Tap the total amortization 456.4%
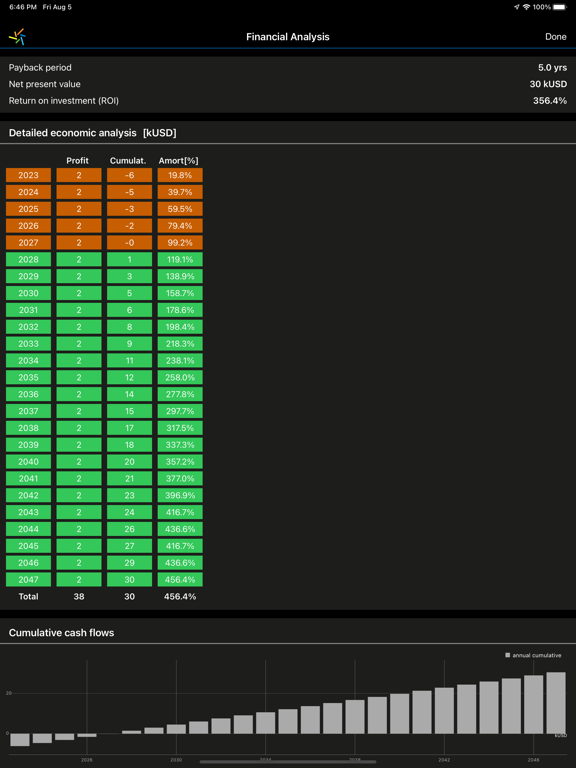Viewport: 576px width, 768px height. pos(180,597)
